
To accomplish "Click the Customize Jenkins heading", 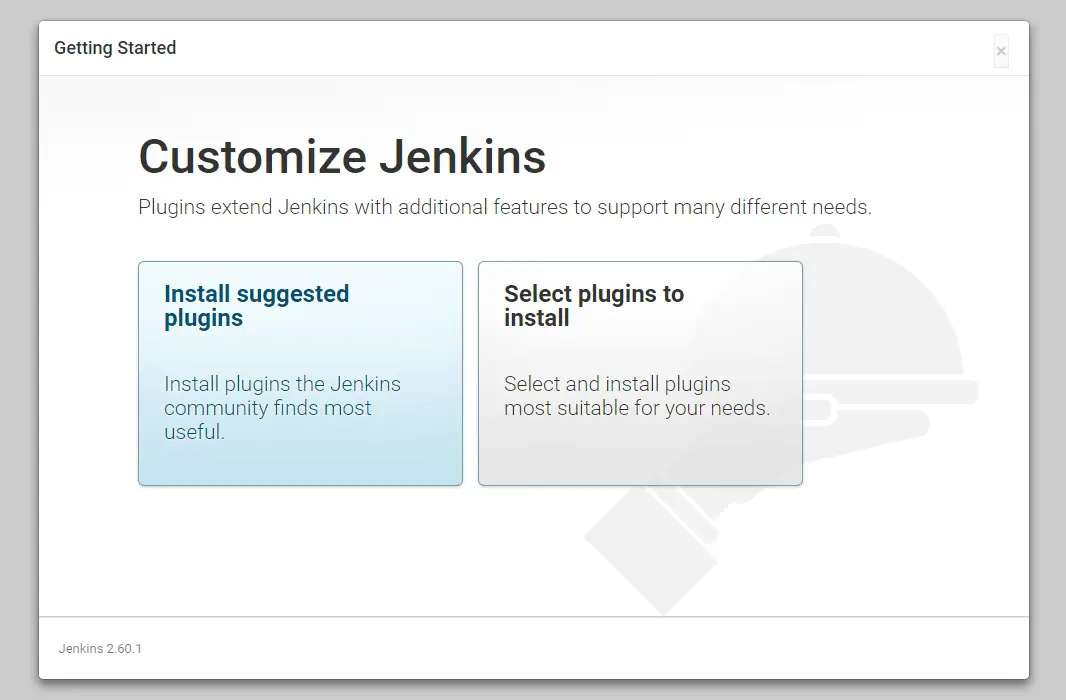I will coord(342,156).
